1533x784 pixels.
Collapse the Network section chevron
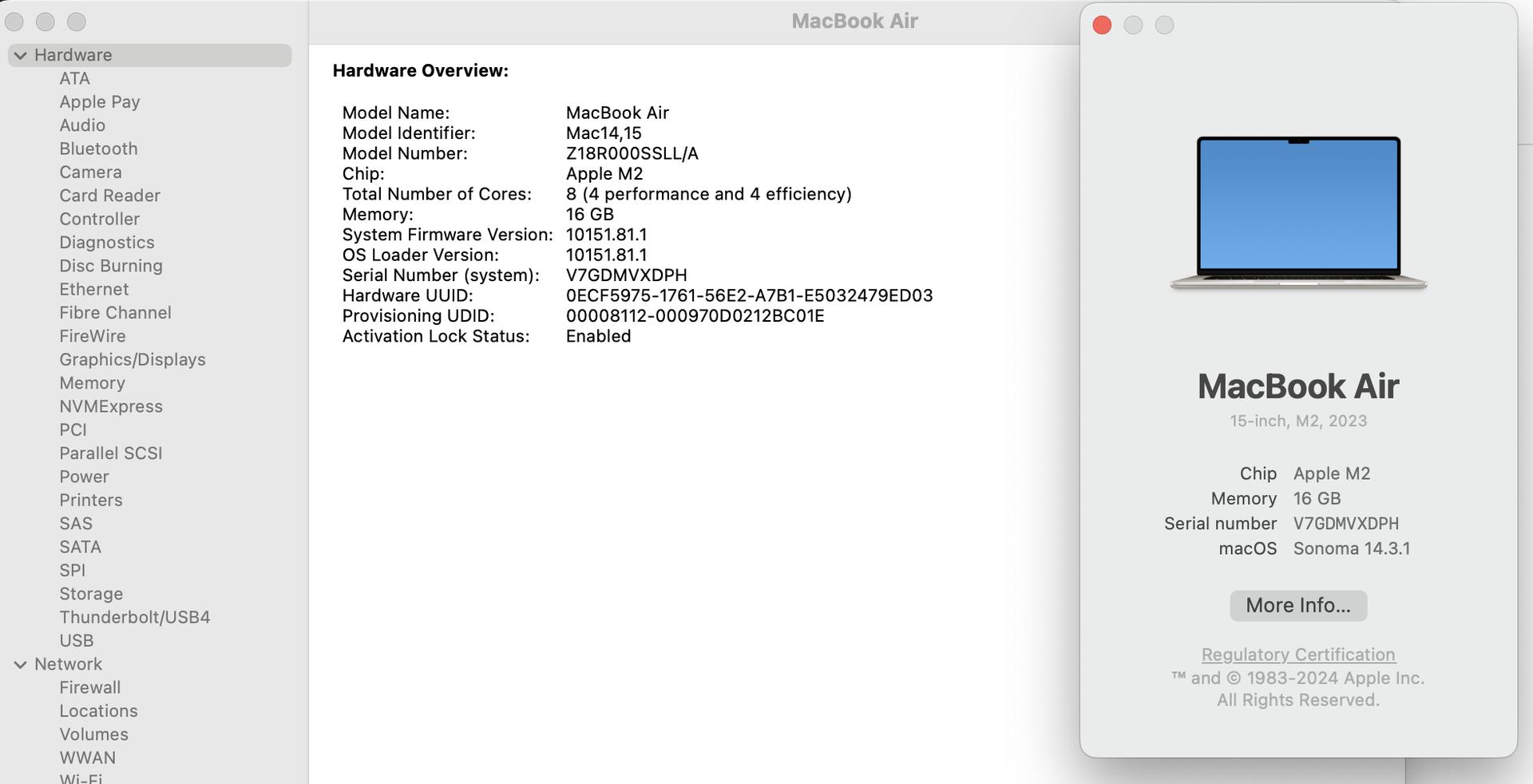click(x=21, y=664)
